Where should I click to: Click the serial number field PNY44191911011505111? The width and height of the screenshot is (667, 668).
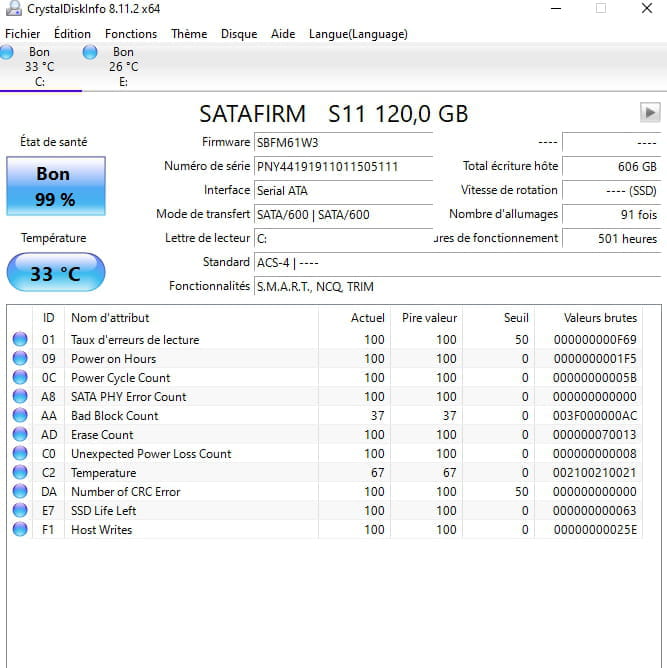pyautogui.click(x=343, y=166)
